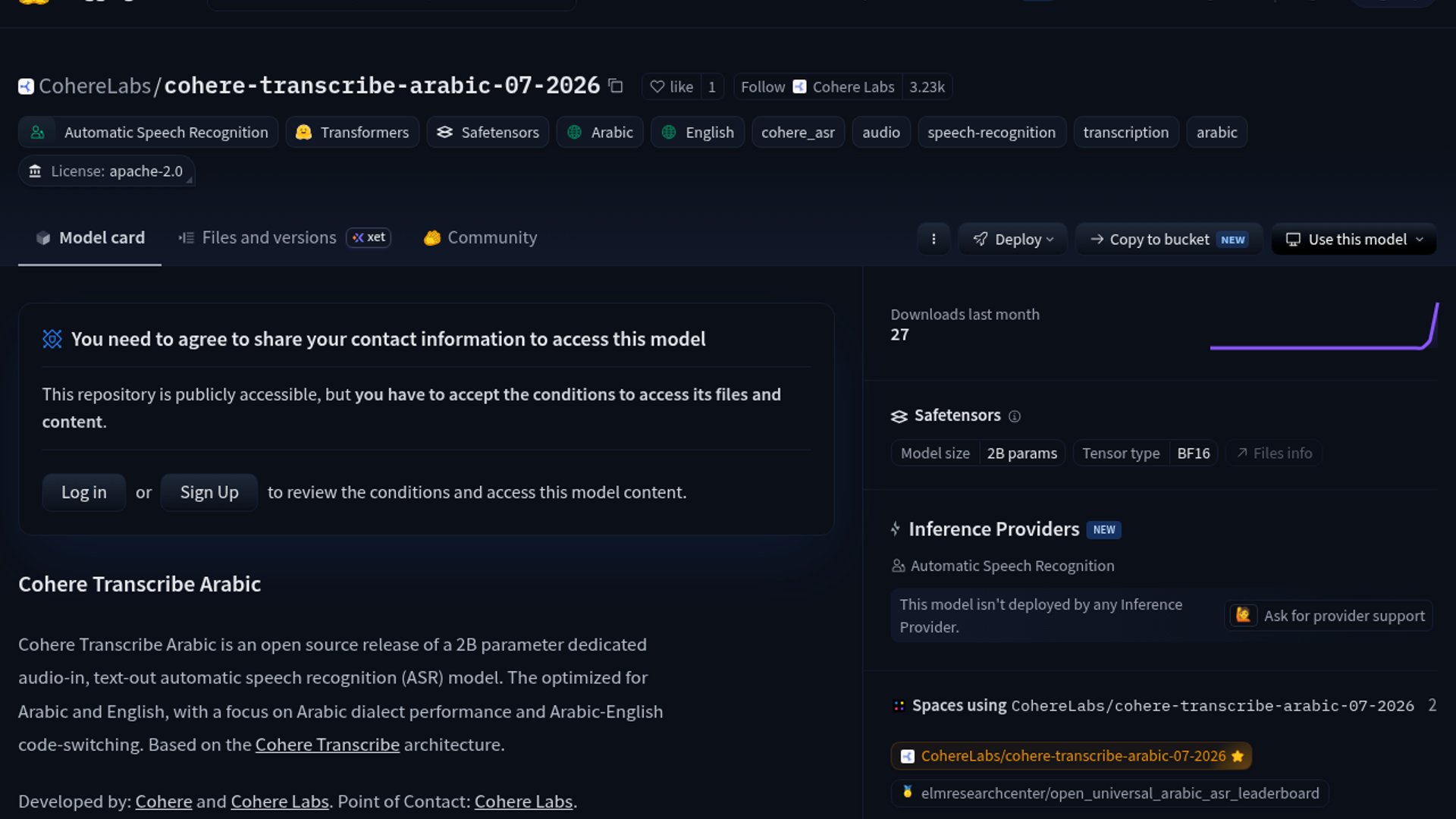Screen dimensions: 1456x819
Task: Open the Cohere Labs developer link
Action: tap(280, 802)
